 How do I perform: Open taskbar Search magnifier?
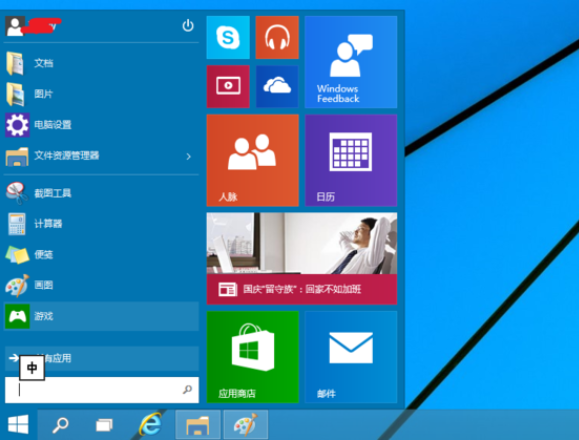click(60, 425)
